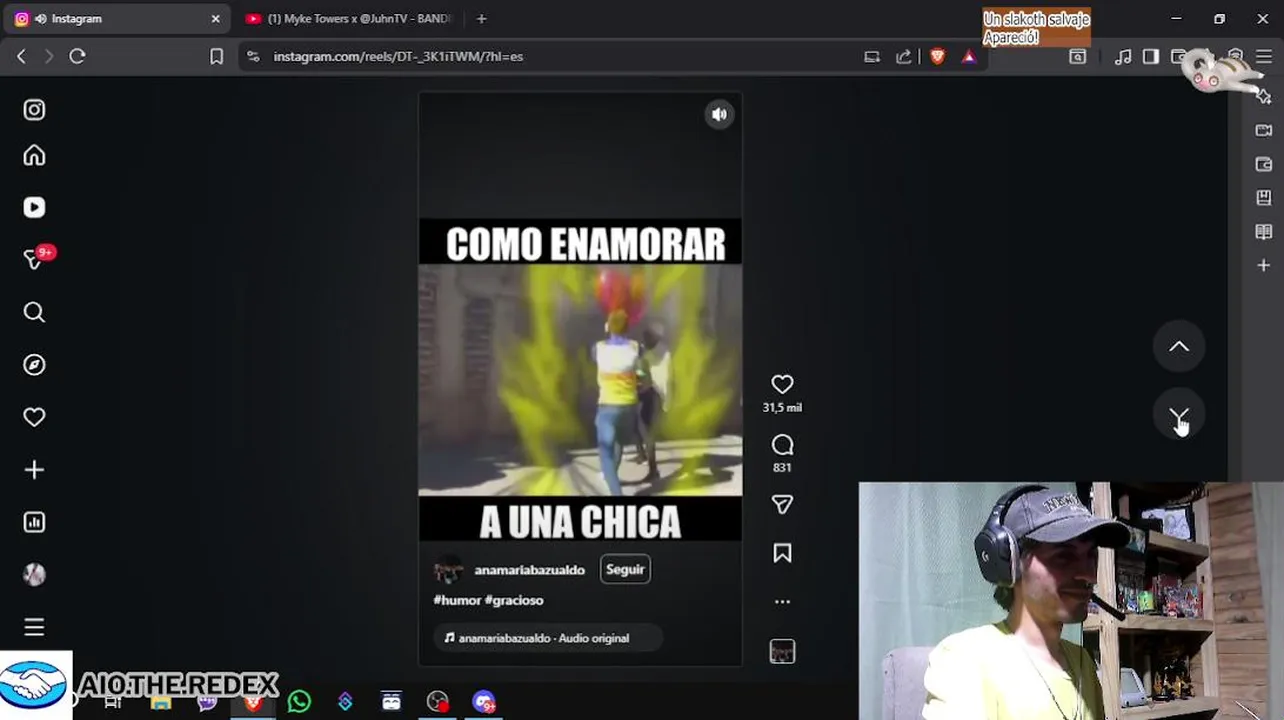This screenshot has width=1284, height=720.
Task: Go to next reel with down chevron
Action: coord(1179,416)
